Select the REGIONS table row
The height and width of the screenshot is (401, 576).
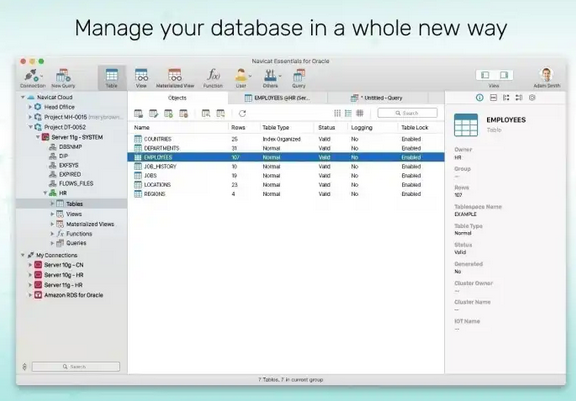pos(286,194)
